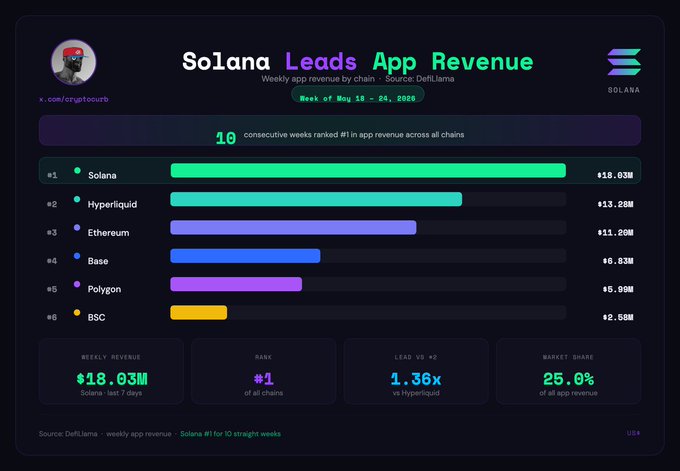Screen dimensions: 680x471
Task: Click 'consecutive weeks ranked #1' banner text
Action: pyautogui.click(x=354, y=134)
